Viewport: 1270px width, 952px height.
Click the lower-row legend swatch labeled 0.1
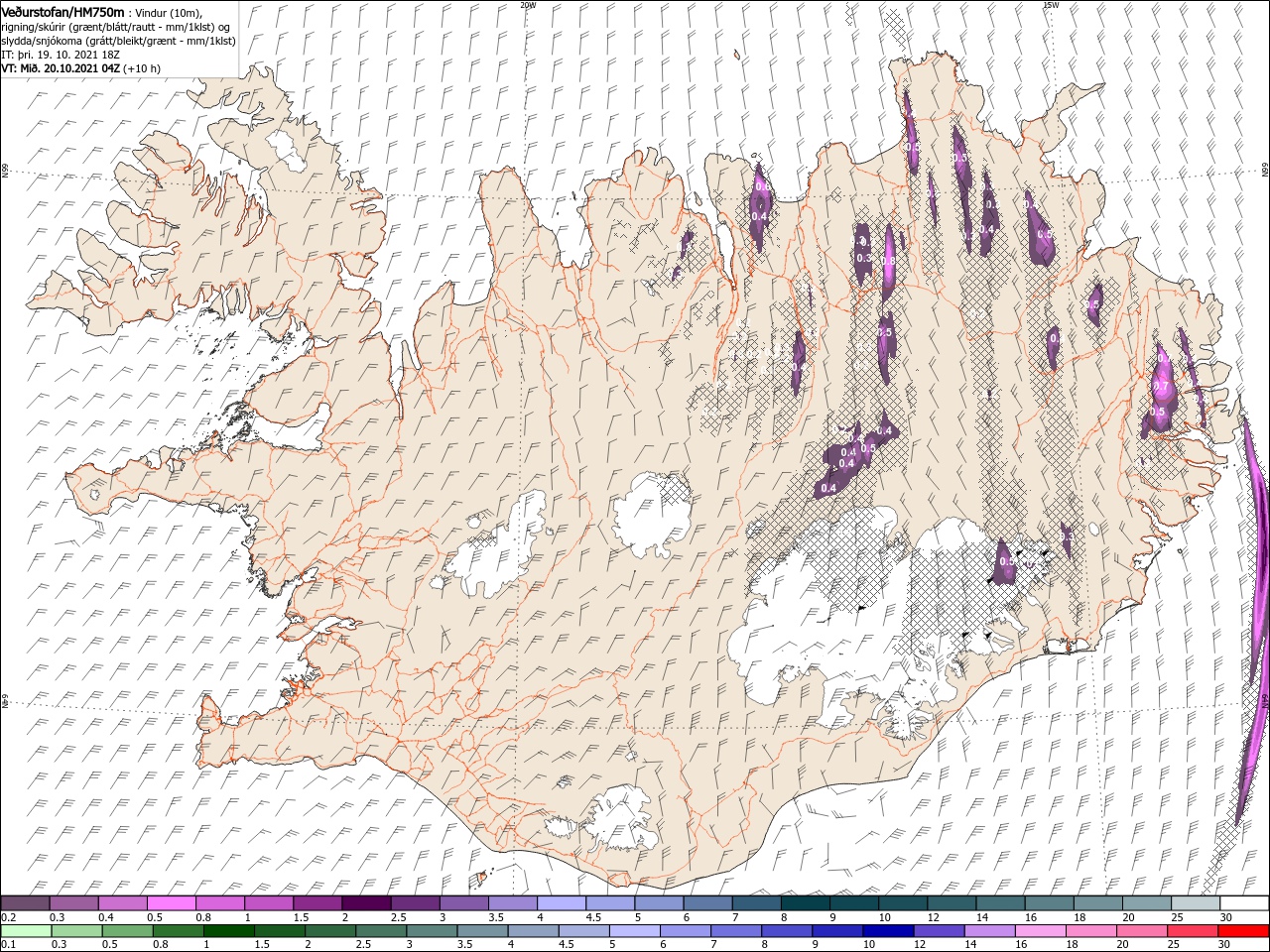point(26,931)
